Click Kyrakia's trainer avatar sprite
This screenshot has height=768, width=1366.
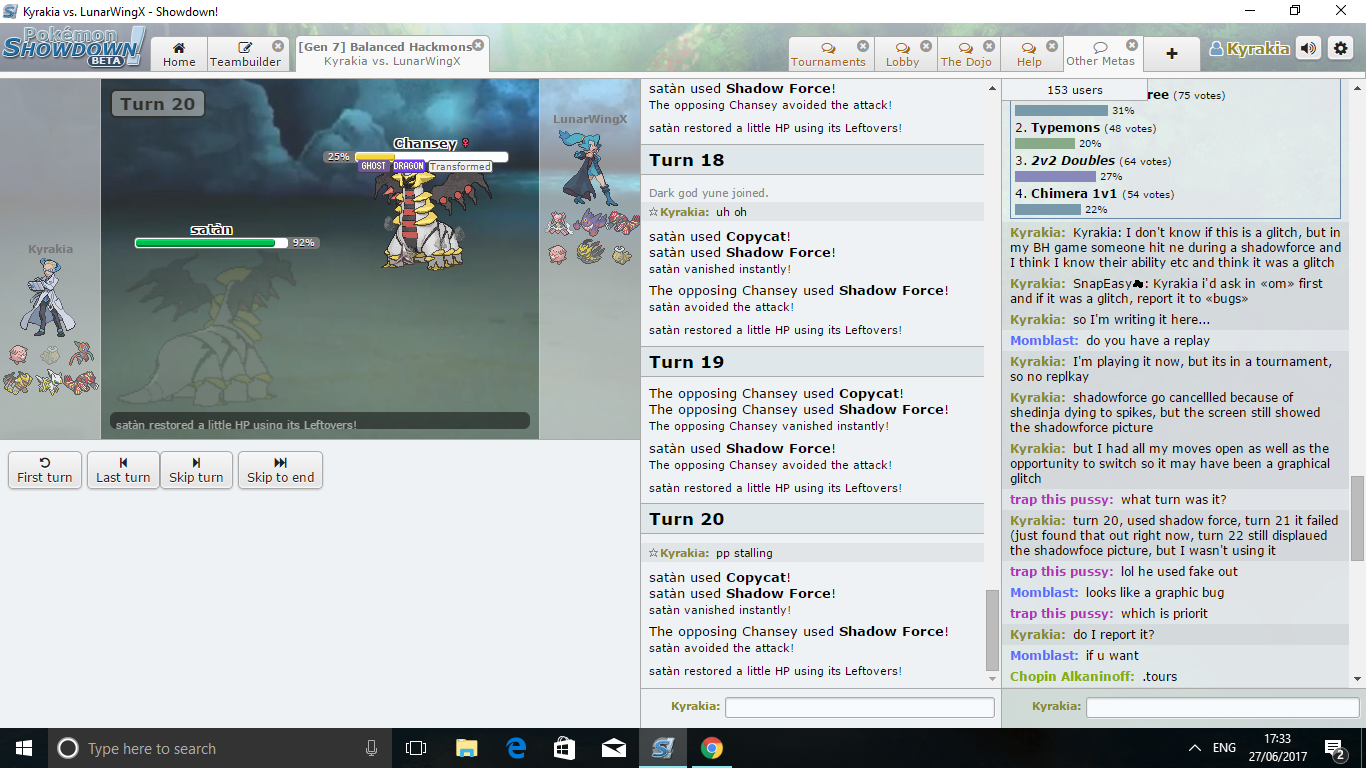click(49, 297)
